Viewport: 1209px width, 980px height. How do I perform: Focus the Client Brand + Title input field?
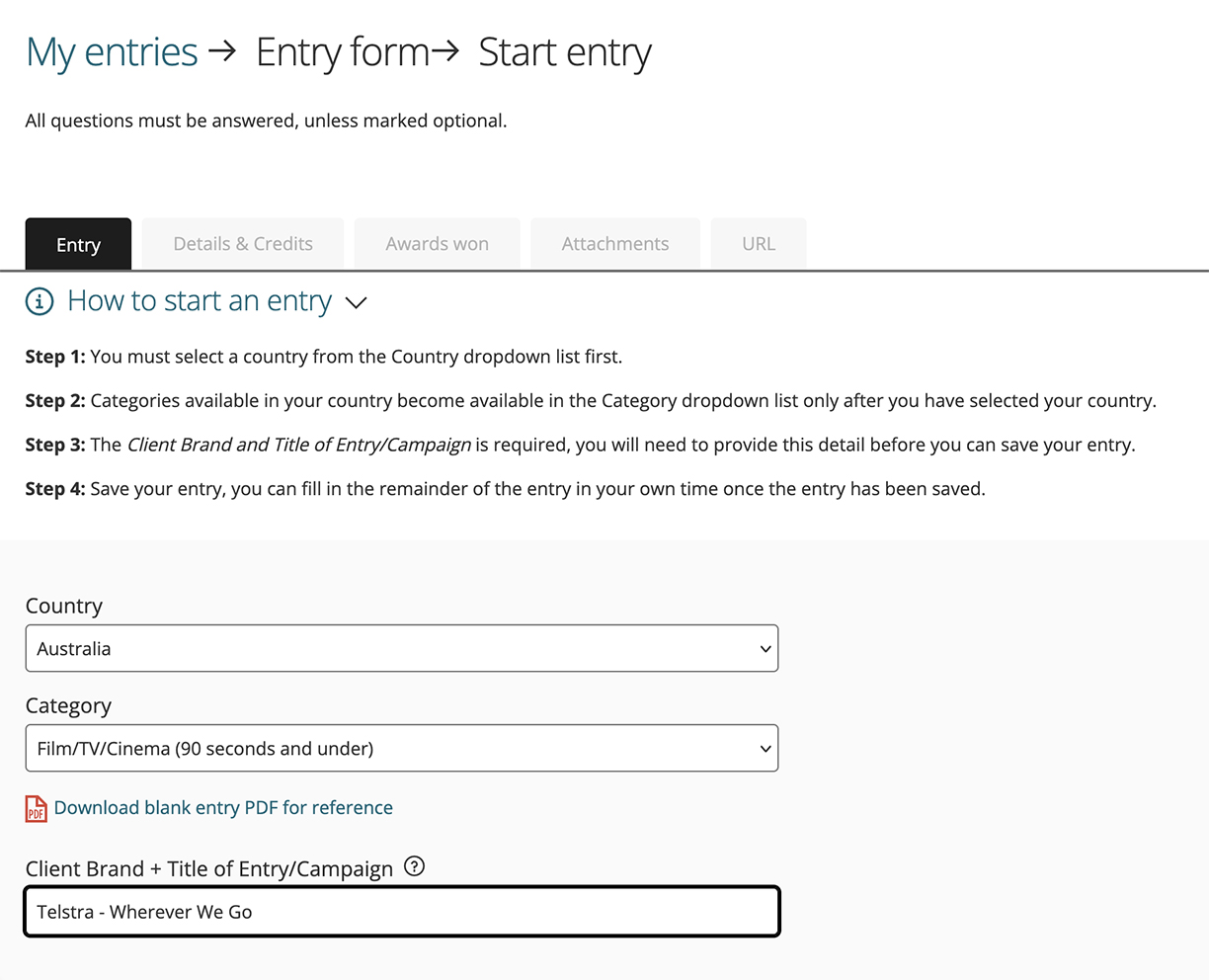tap(401, 912)
